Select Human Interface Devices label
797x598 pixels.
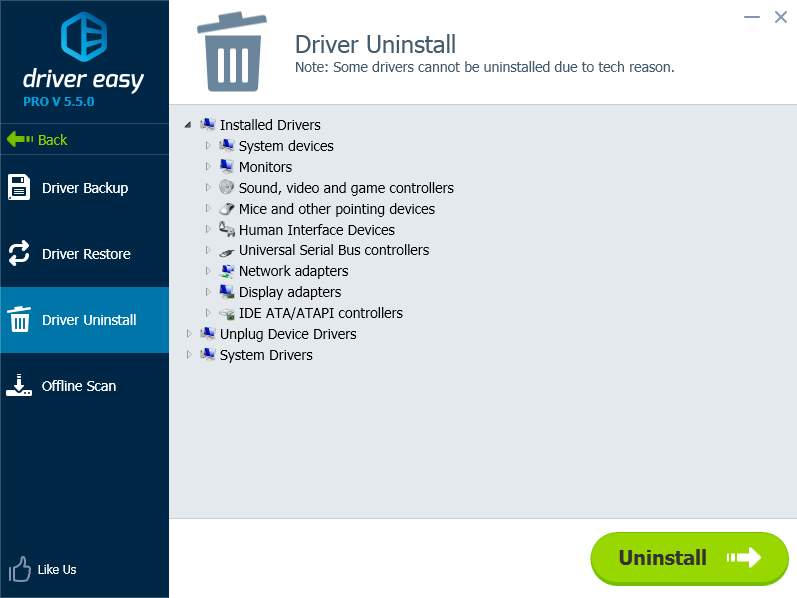click(317, 230)
